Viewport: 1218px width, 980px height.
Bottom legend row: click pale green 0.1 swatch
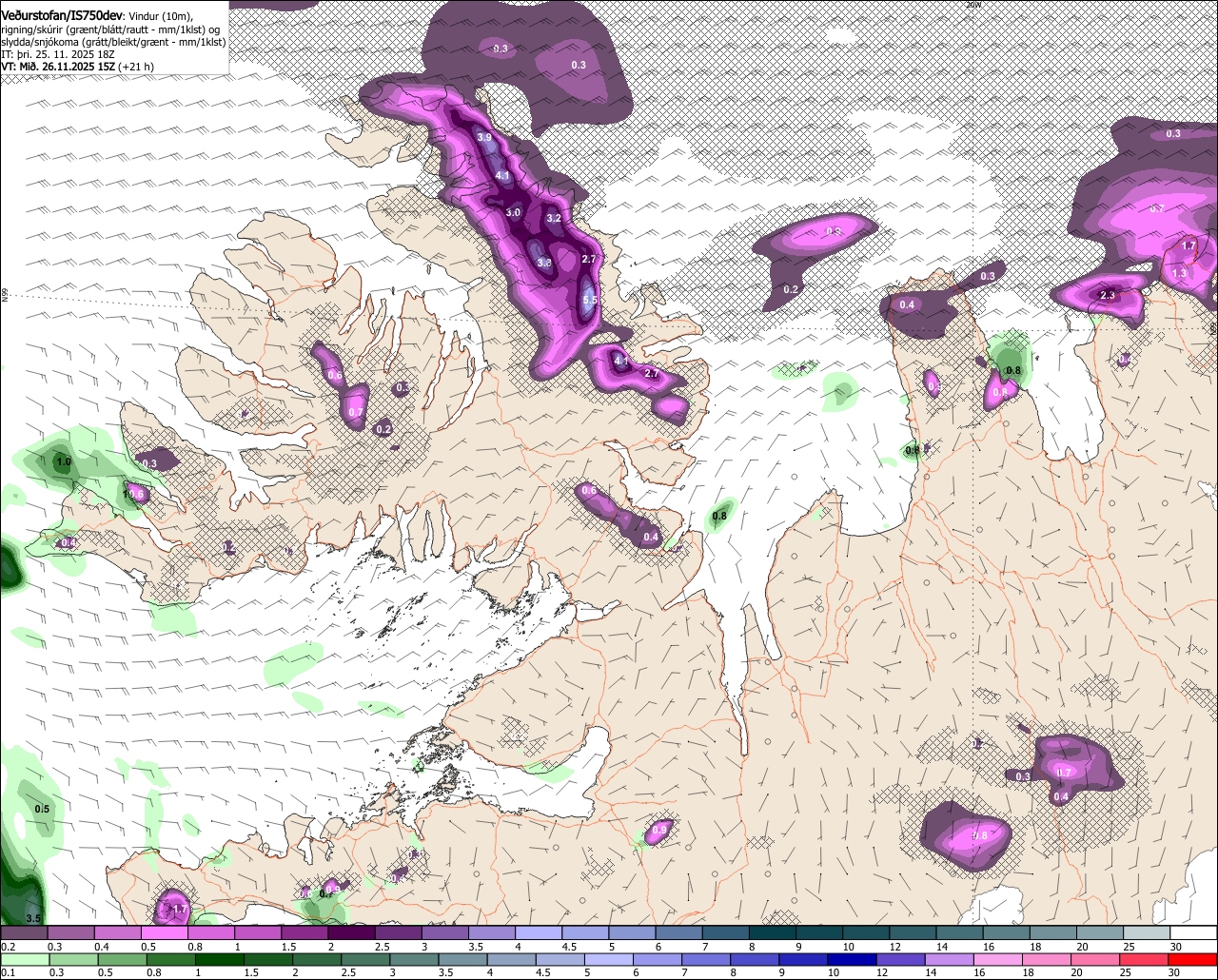(24, 959)
